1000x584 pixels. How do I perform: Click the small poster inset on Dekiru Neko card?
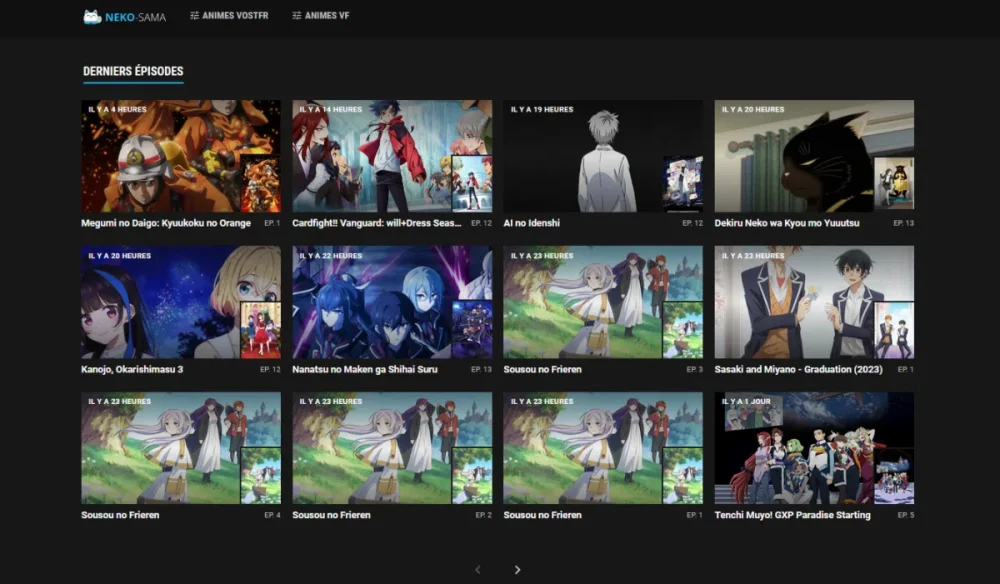(894, 184)
